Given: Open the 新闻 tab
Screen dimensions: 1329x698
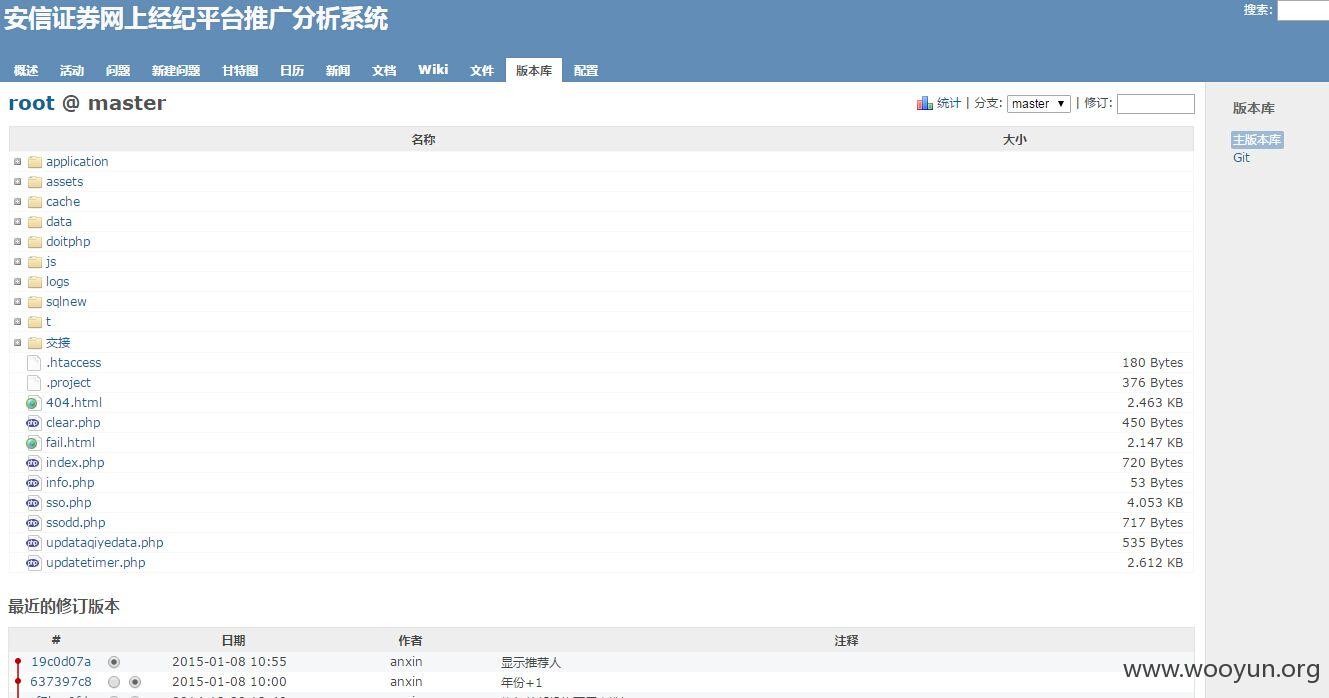Looking at the screenshot, I should coord(338,70).
